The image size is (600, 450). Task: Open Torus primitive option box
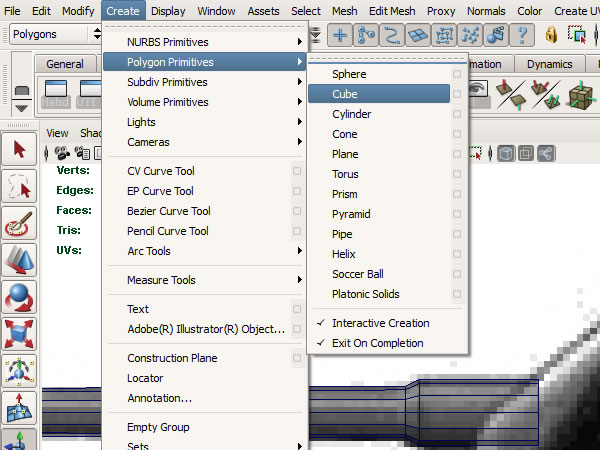coord(457,174)
